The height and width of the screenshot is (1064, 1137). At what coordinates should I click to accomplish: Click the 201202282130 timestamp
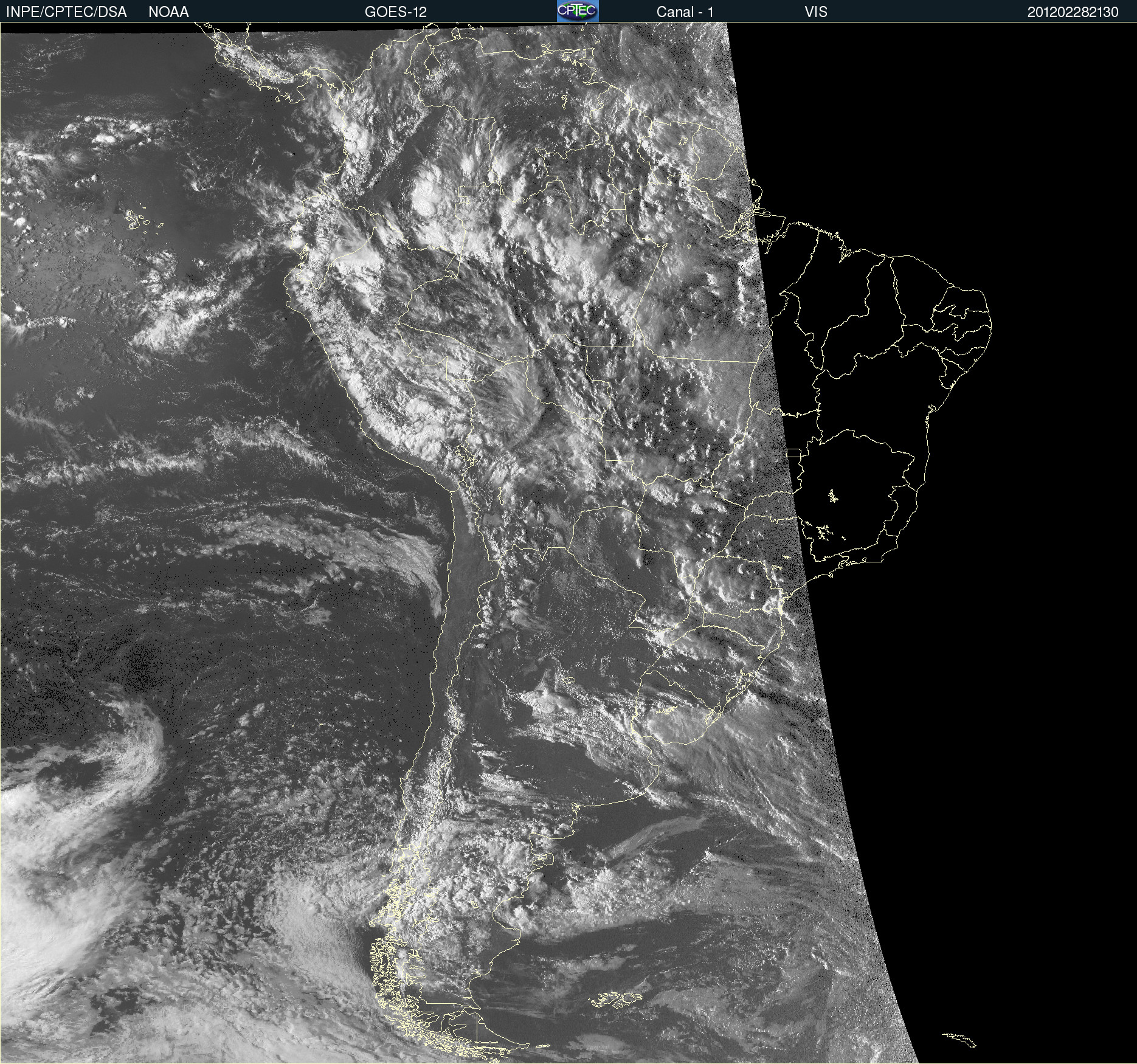coord(1073,12)
